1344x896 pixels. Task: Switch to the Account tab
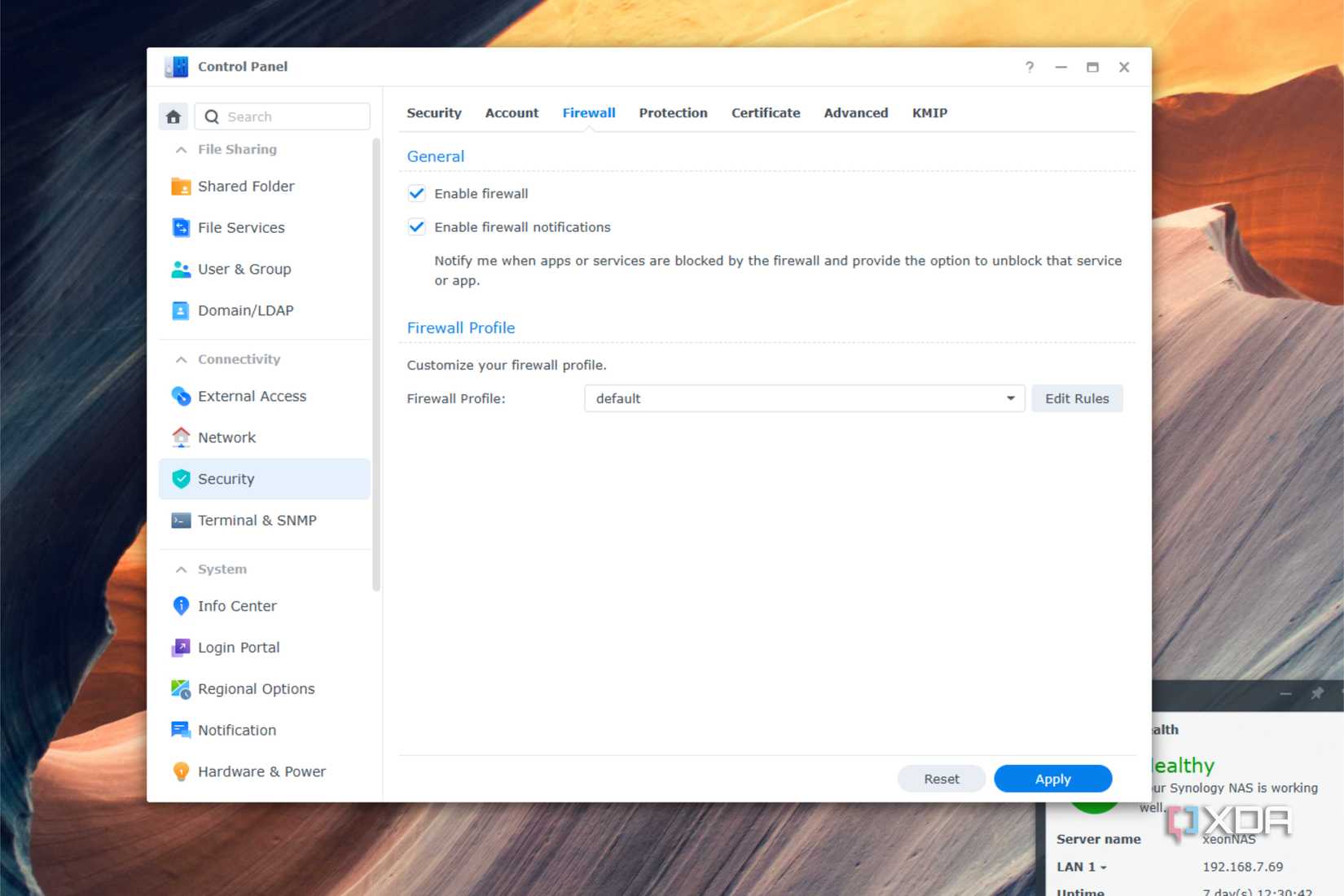[x=512, y=113]
